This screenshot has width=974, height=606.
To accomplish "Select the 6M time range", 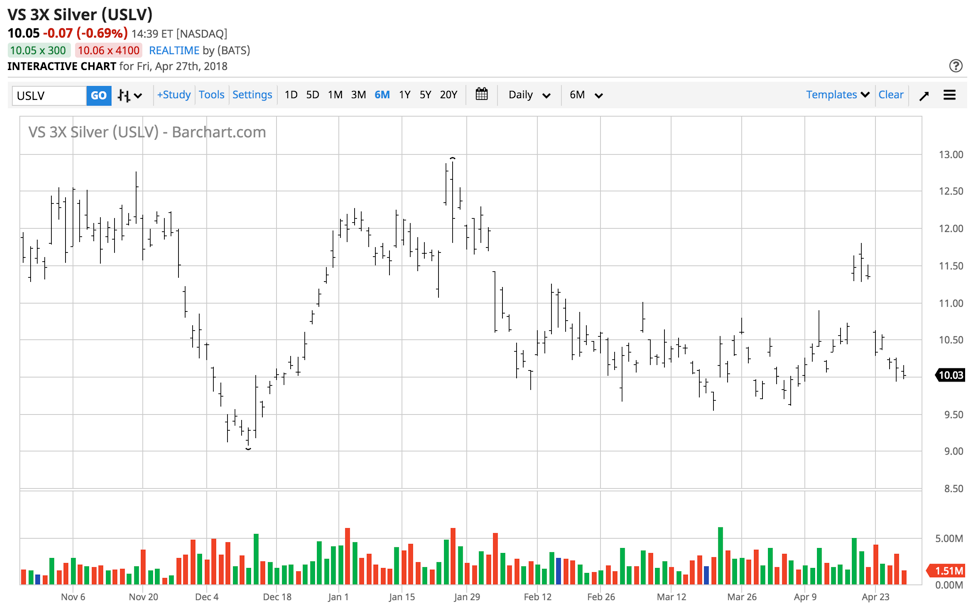I will 382,94.
